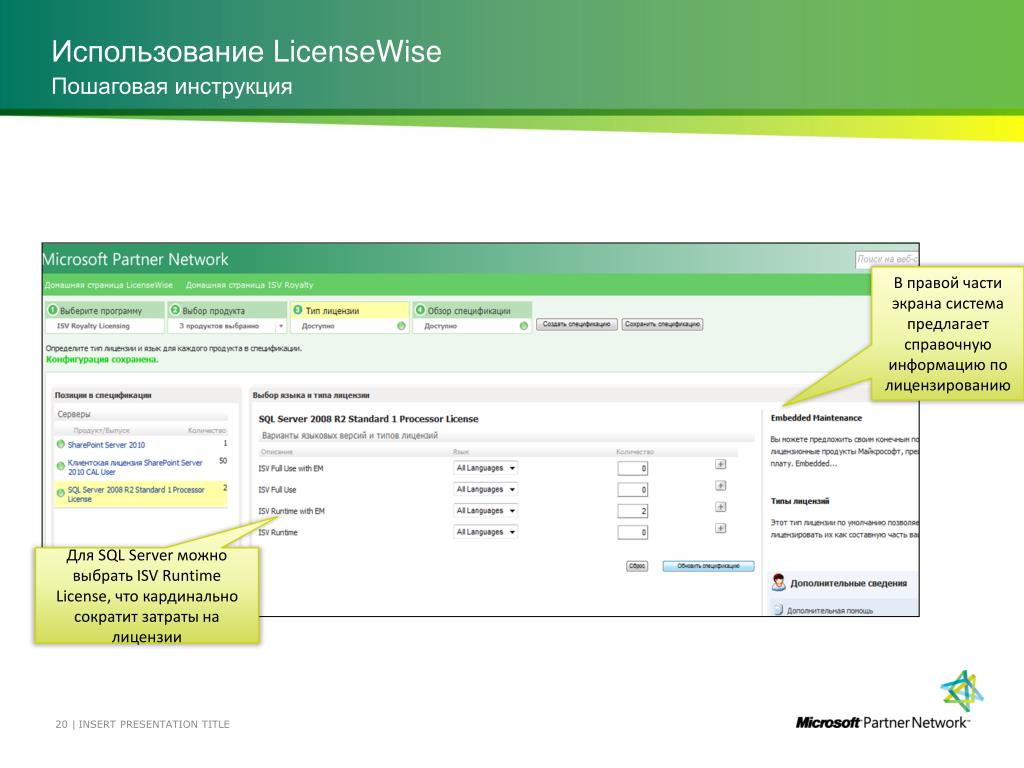Image resolution: width=1024 pixels, height=768 pixels.
Task: Open language dropdown for ISV Runtime
Action: click(x=486, y=532)
